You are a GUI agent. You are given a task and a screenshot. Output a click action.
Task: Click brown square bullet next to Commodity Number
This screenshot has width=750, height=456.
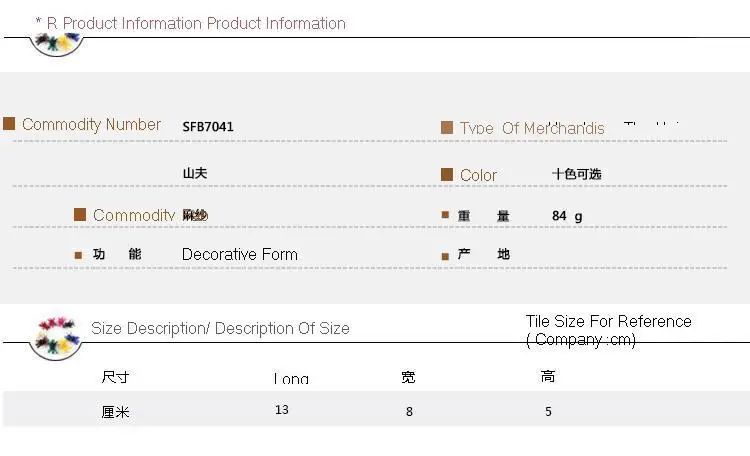click(x=9, y=123)
